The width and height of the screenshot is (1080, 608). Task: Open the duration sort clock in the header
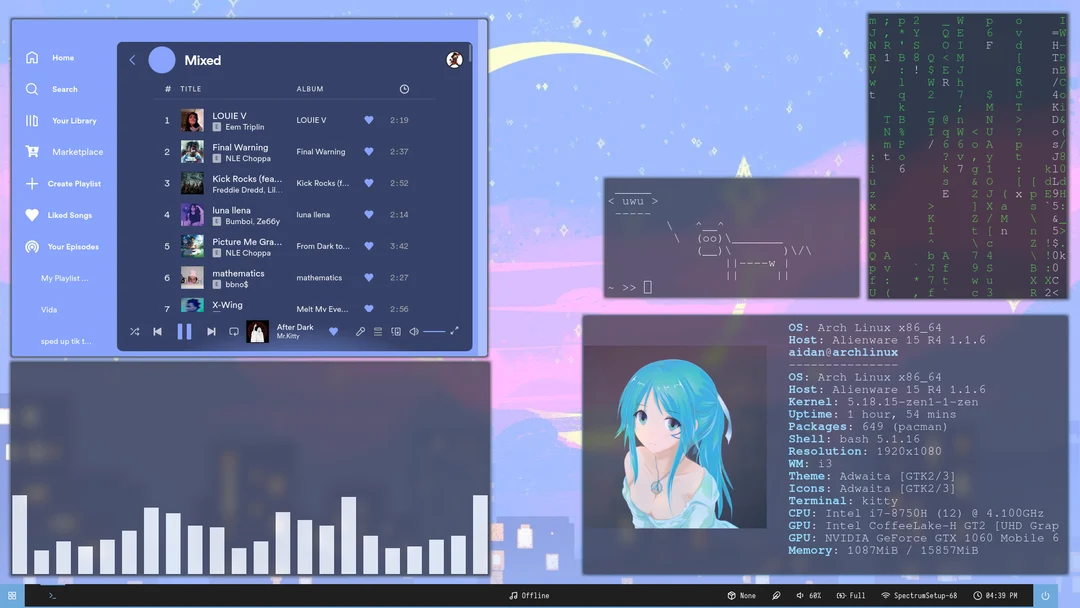pos(404,88)
